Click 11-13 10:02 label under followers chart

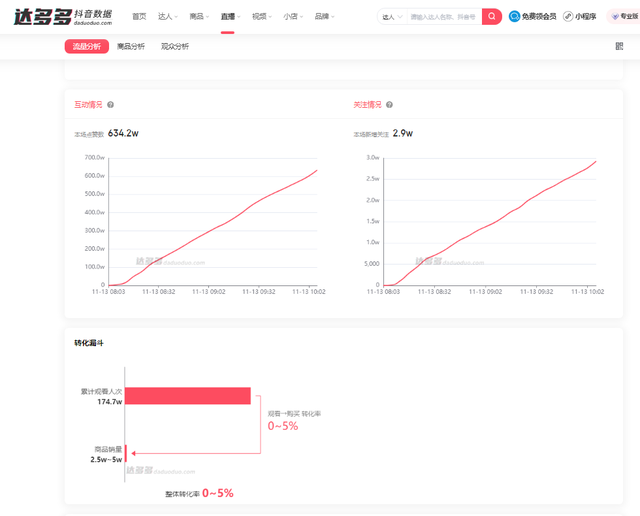tap(587, 292)
